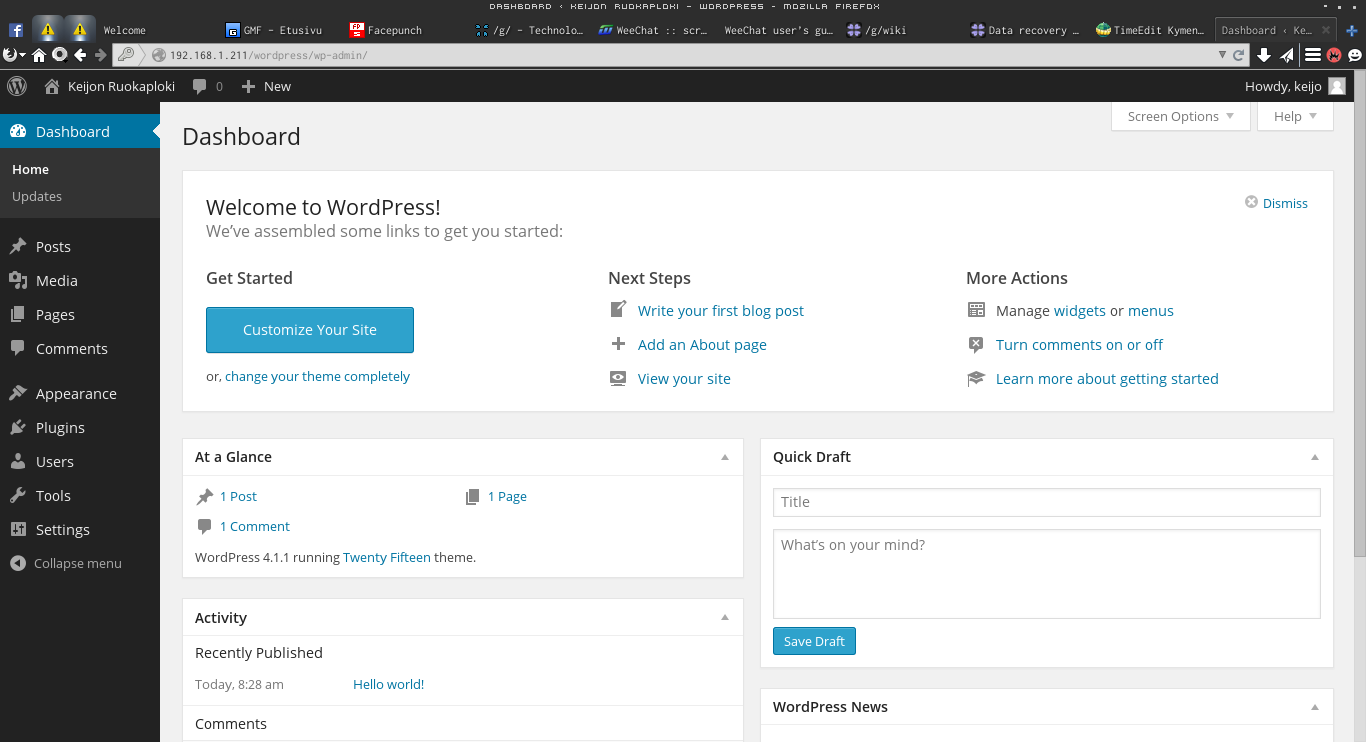
Task: Click the key icon in the address bar
Action: [x=126, y=55]
